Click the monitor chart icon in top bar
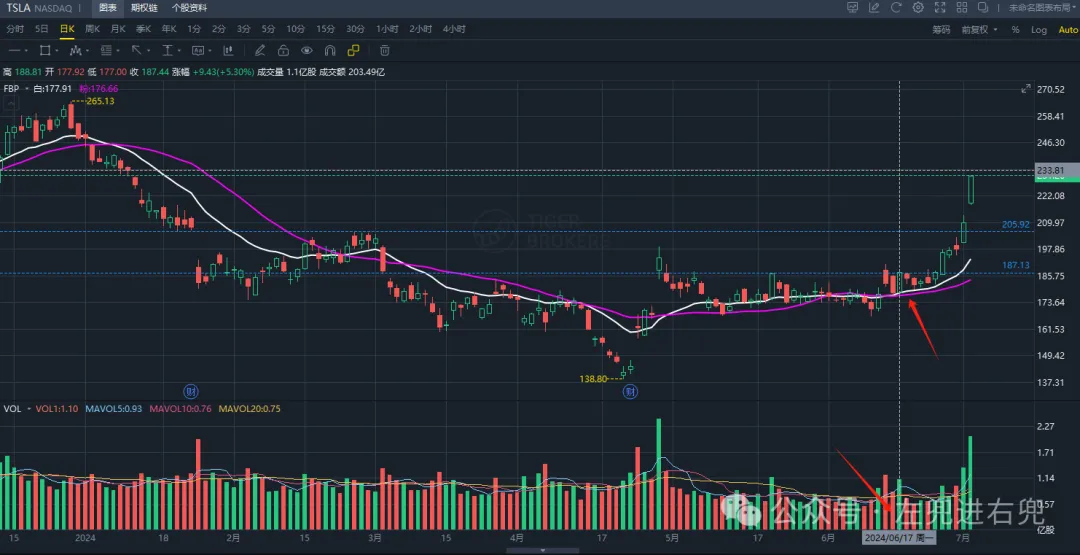 [x=853, y=8]
